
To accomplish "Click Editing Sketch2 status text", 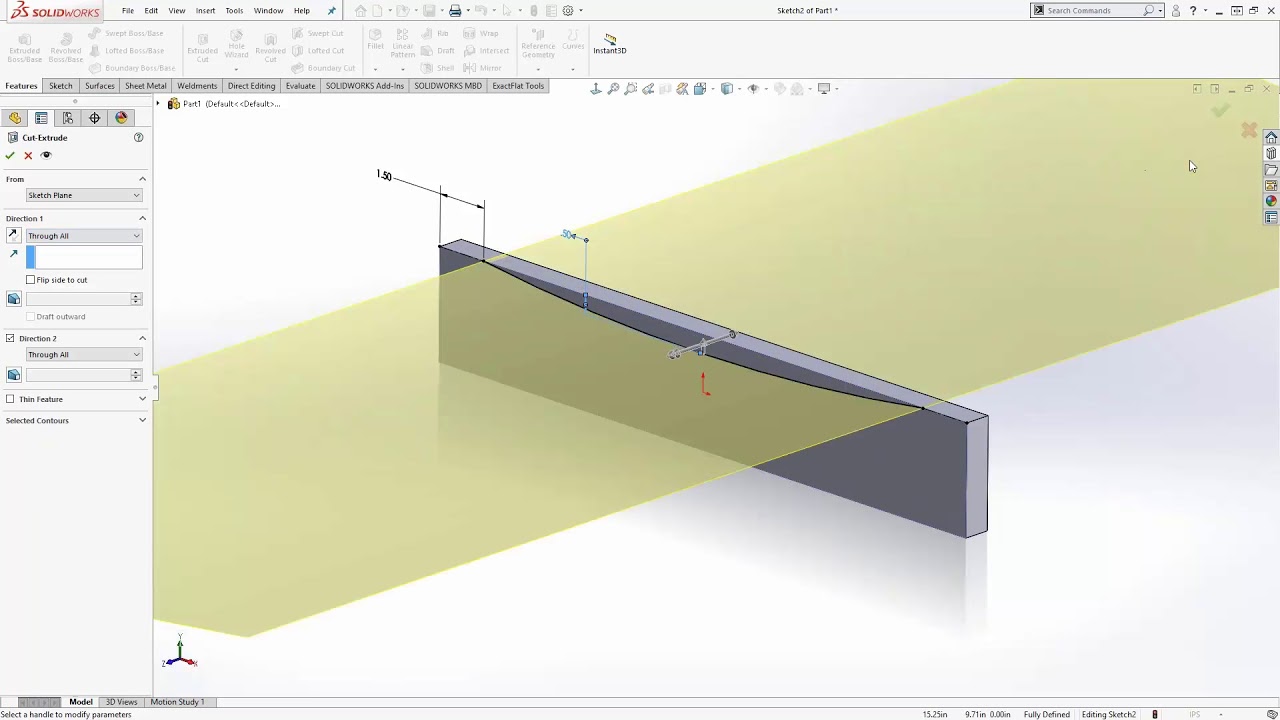I will [1108, 714].
